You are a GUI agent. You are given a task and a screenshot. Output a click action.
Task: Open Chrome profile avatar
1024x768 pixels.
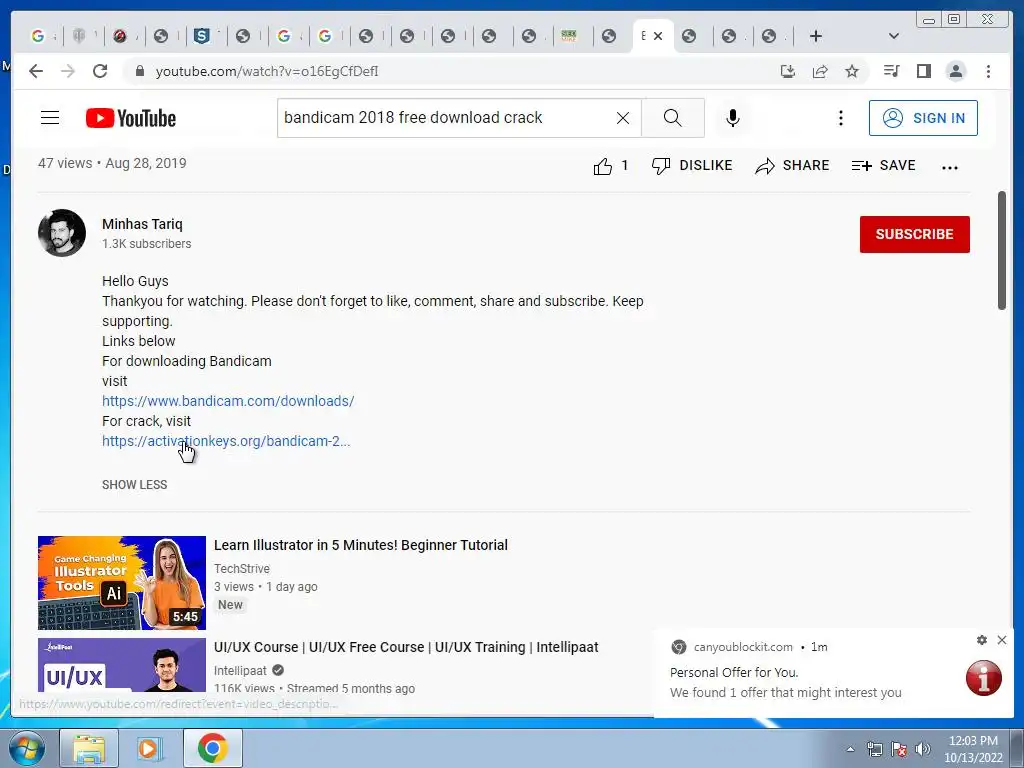955,71
